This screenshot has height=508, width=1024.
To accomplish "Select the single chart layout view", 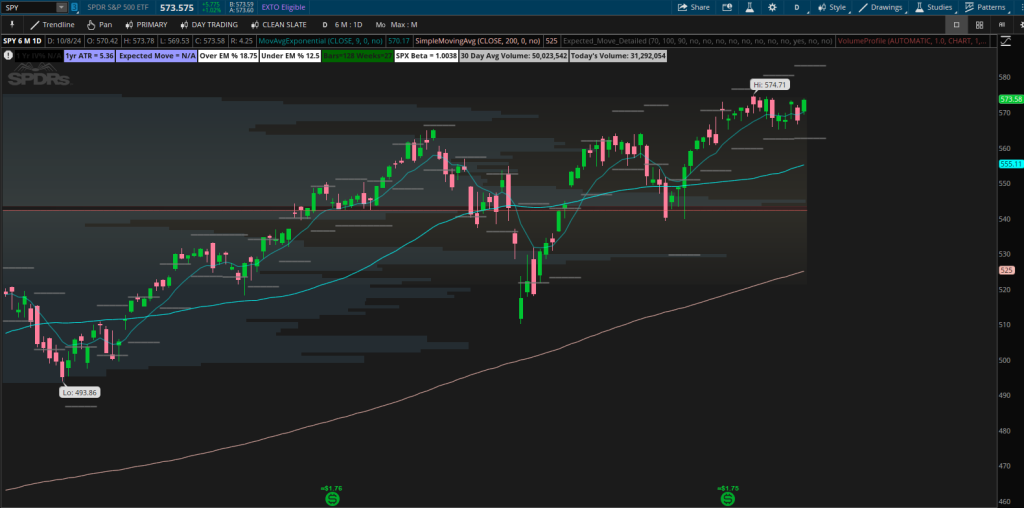I will [956, 24].
